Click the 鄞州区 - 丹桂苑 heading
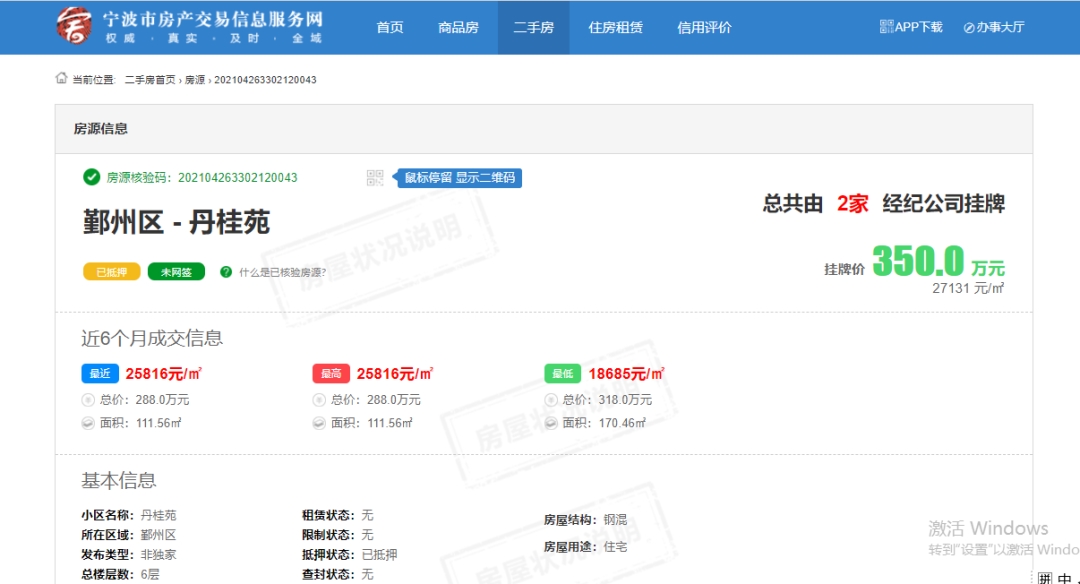This screenshot has height=584, width=1080. 176,222
